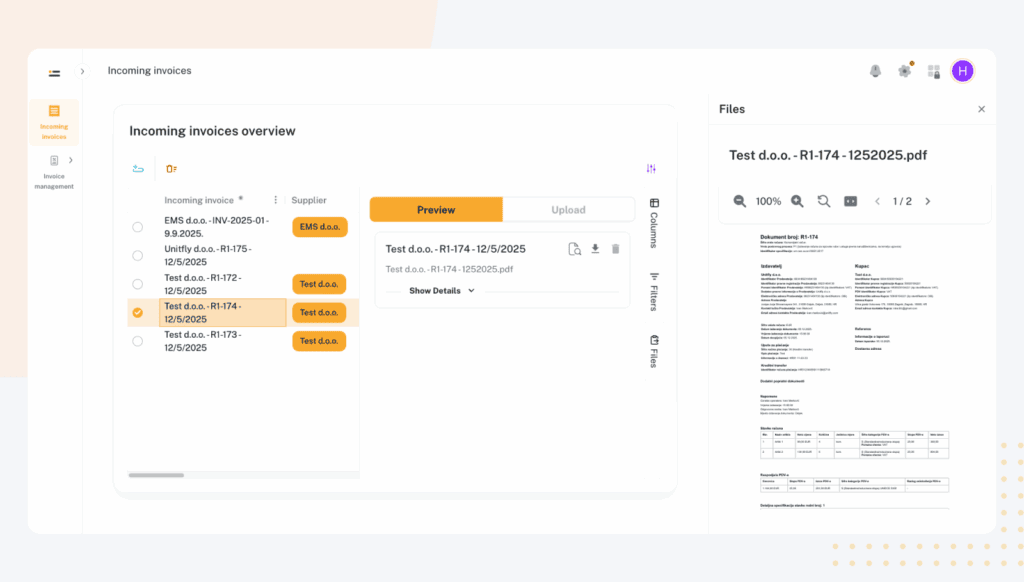This screenshot has height=582, width=1024.
Task: Click the 100% zoom level indicator
Action: point(768,200)
